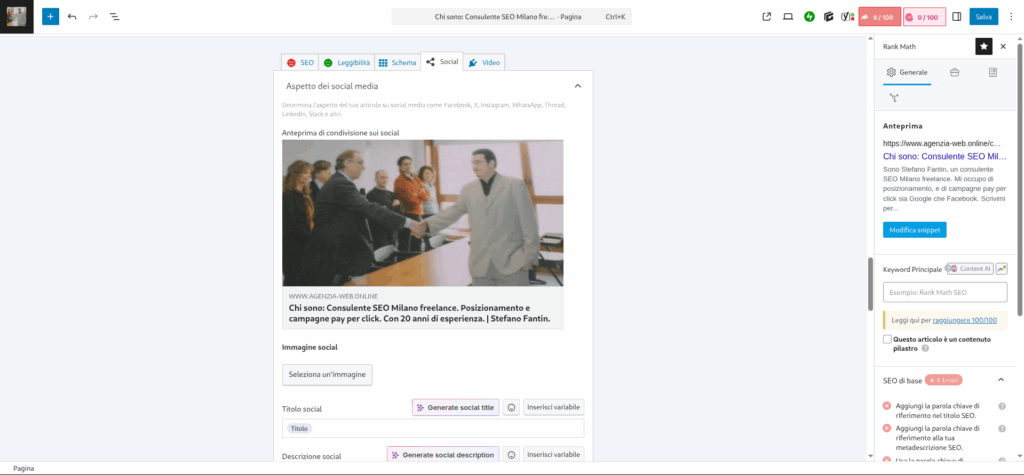
Task: Select the Social tab
Action: coord(442,61)
